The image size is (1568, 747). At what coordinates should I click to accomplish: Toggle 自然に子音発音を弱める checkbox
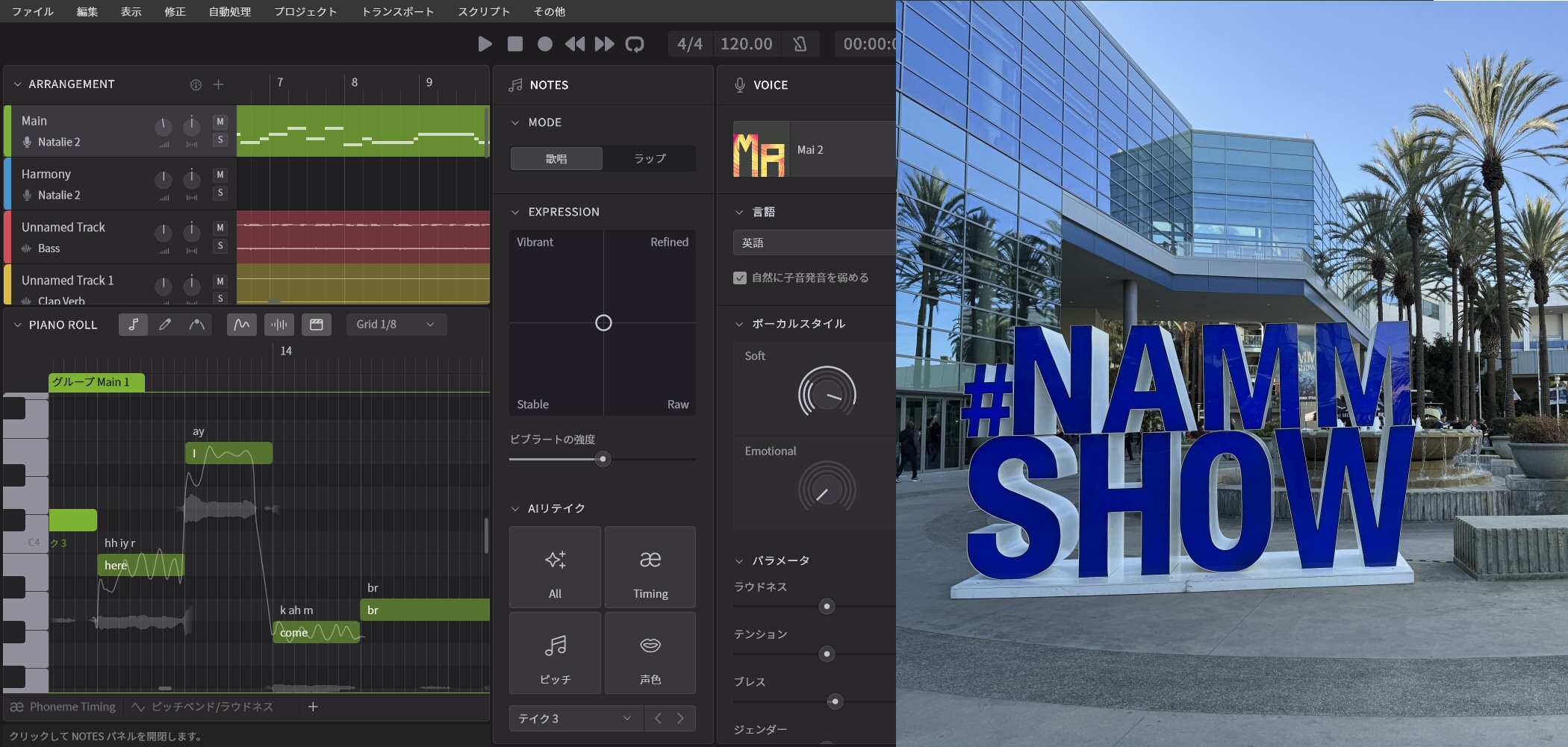[x=740, y=278]
